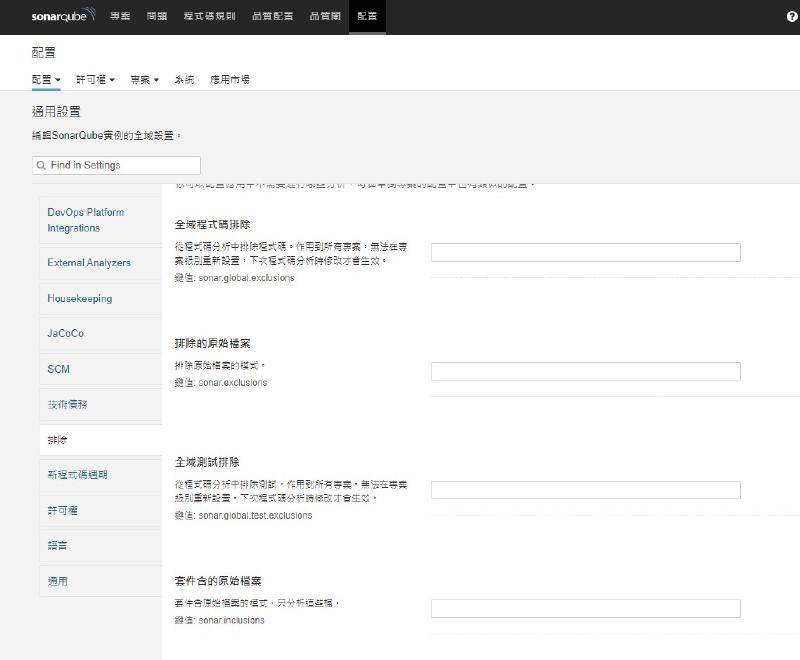Viewport: 800px width, 660px height.
Task: Click the sonar.inclusions input field
Action: coord(585,608)
